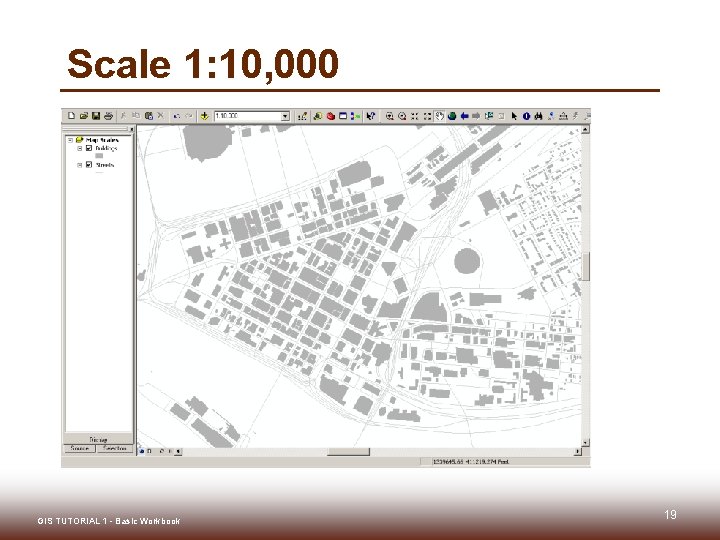Click the vertical scrollbar up arrow
Screen dimensions: 720x540
tap(585, 129)
